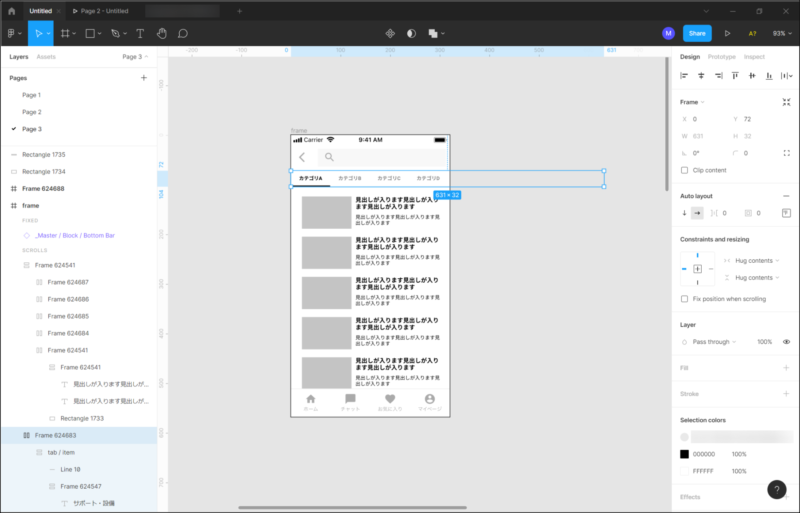Open the Pass through blend mode dropdown

pos(714,342)
